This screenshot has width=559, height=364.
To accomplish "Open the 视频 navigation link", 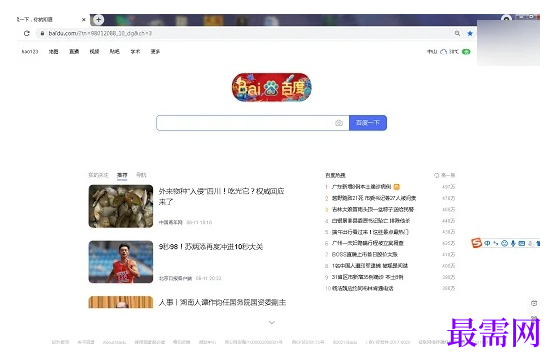I will click(x=94, y=52).
